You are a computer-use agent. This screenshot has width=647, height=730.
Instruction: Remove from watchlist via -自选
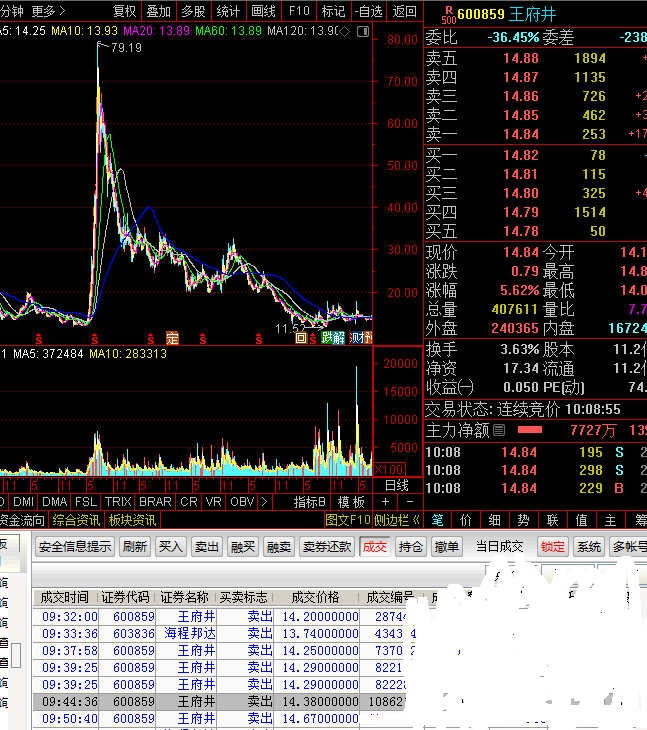pyautogui.click(x=369, y=11)
